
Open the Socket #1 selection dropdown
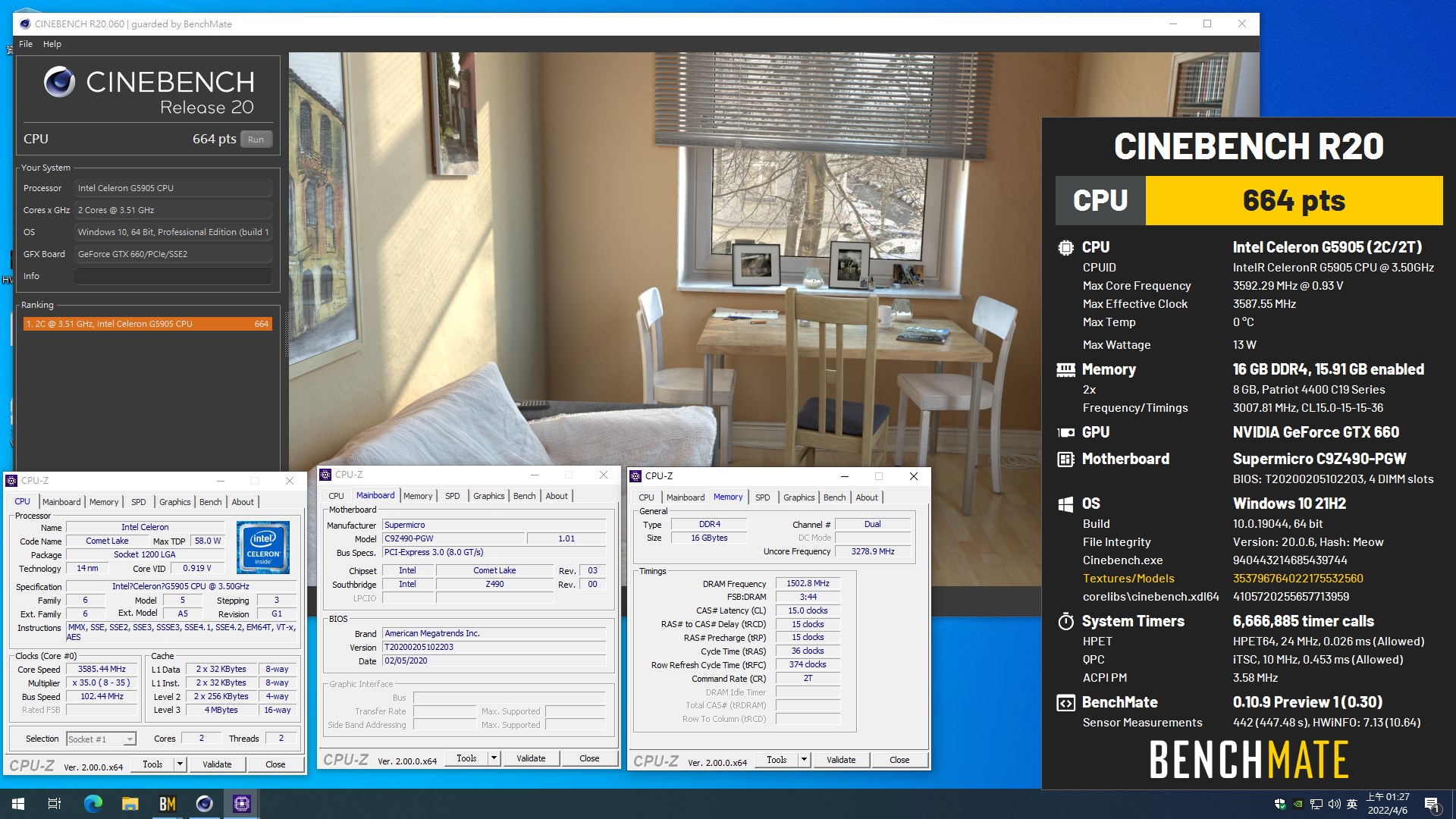coord(101,739)
